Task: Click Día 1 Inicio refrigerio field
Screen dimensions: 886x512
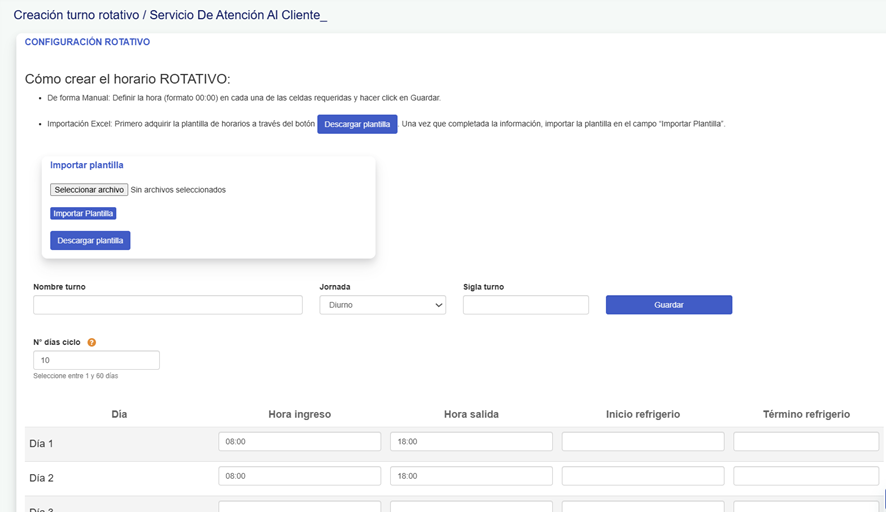Action: point(643,441)
